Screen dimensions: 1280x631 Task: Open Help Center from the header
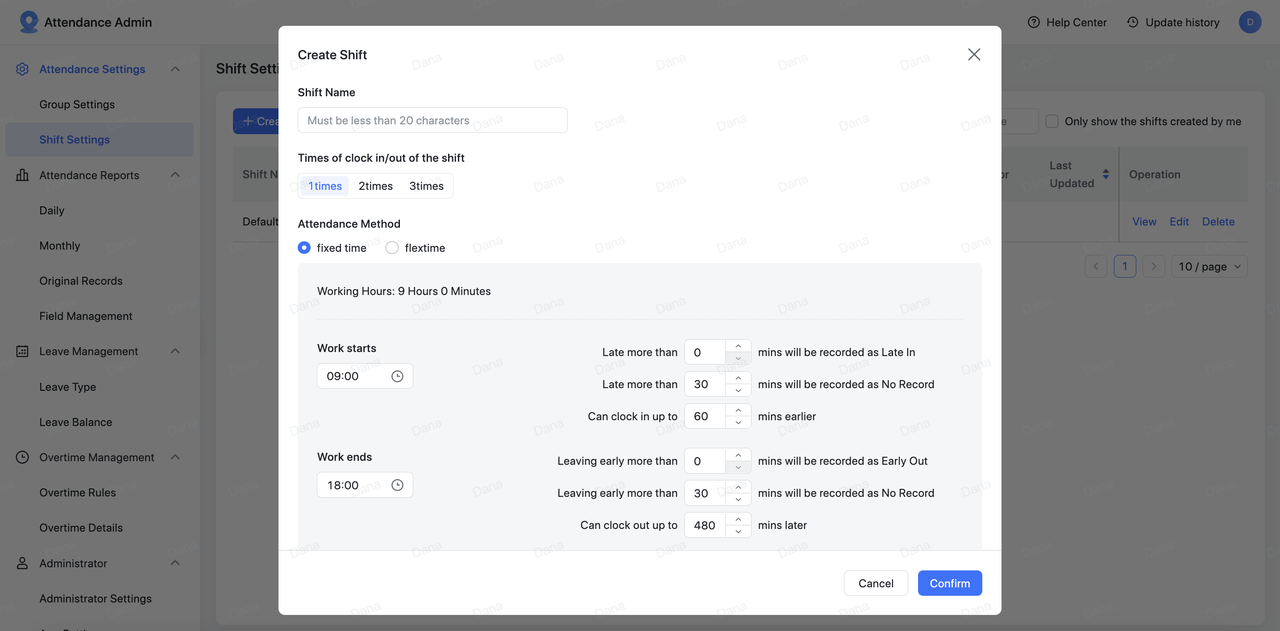click(x=1067, y=22)
